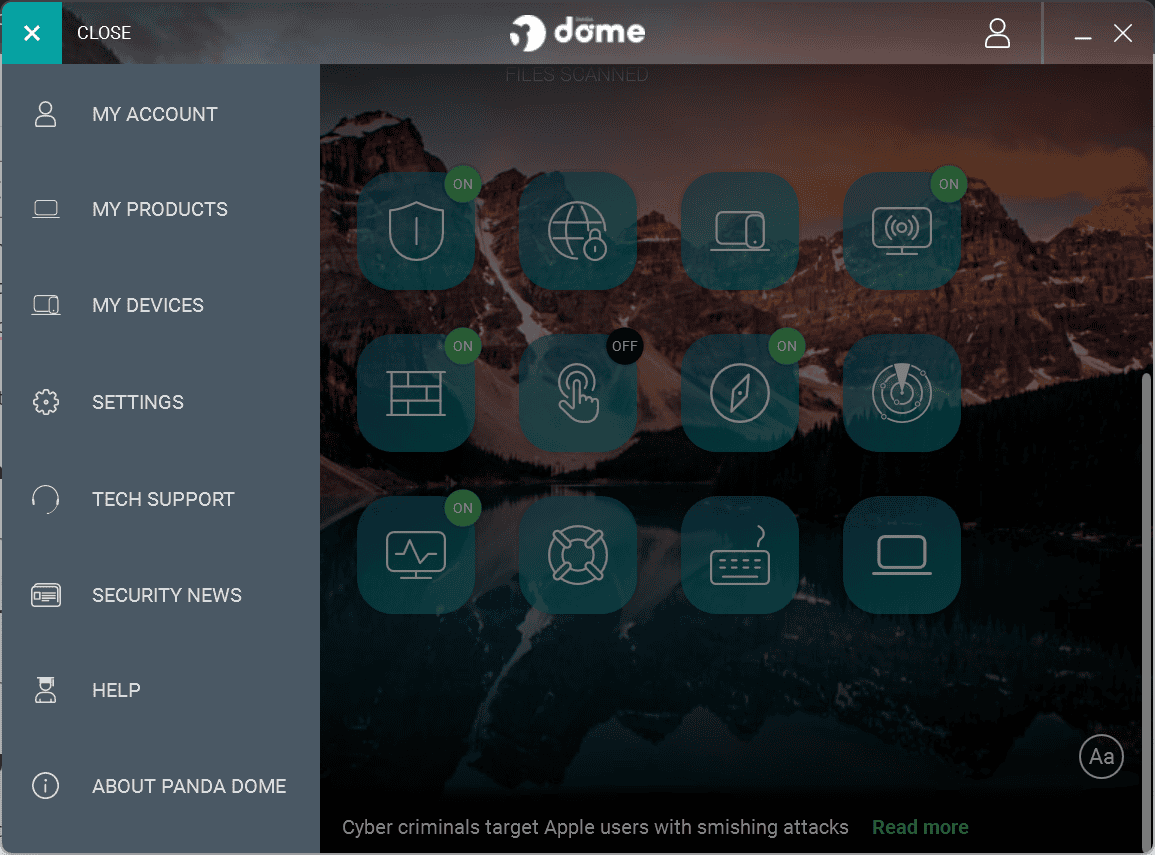The width and height of the screenshot is (1155, 855).
Task: Open Tech Support menu item
Action: pos(161,499)
